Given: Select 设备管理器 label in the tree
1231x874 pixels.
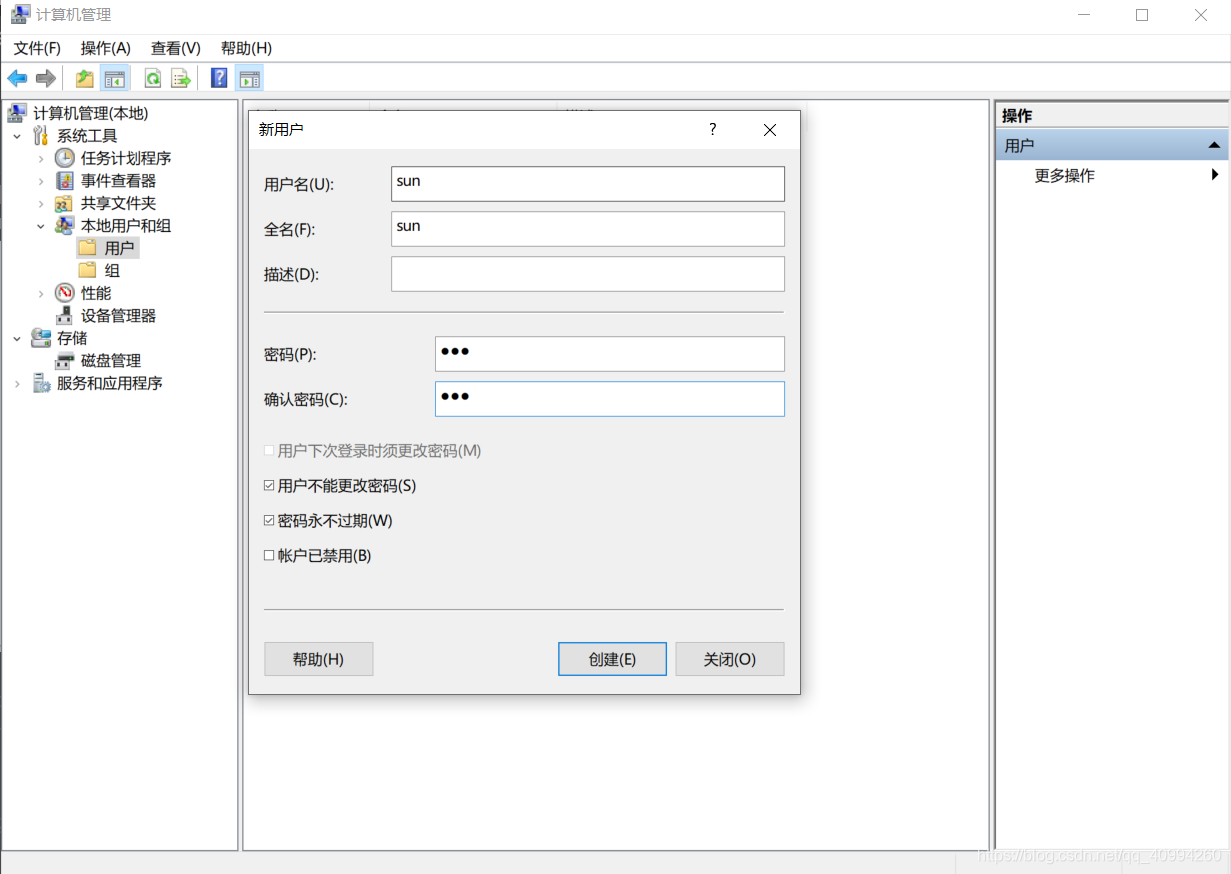Looking at the screenshot, I should pyautogui.click(x=119, y=316).
